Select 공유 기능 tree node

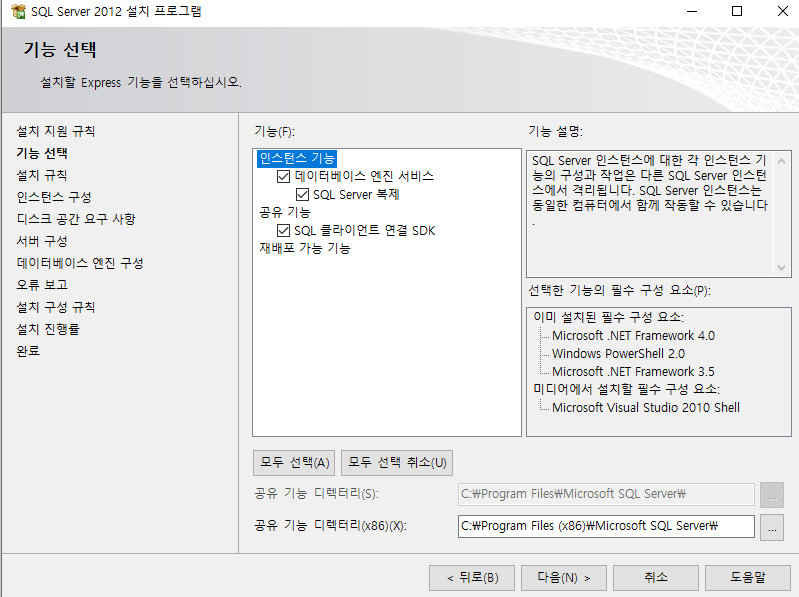285,212
